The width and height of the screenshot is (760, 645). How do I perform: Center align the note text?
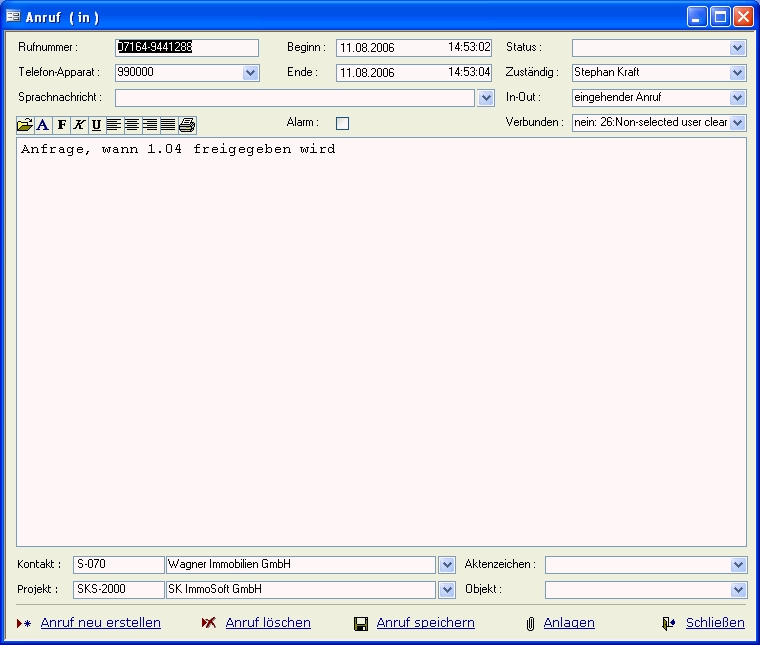click(132, 125)
